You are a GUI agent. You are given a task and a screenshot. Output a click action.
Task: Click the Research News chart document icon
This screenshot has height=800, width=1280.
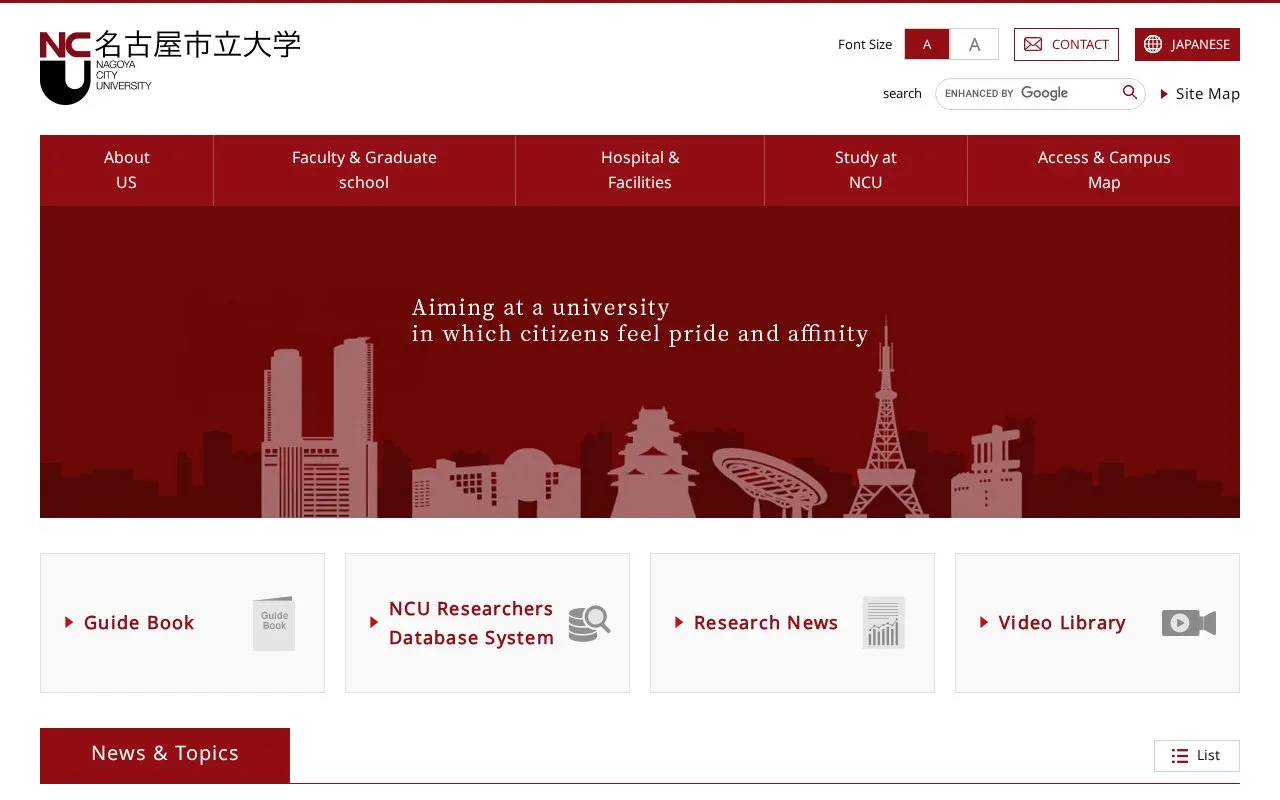884,623
